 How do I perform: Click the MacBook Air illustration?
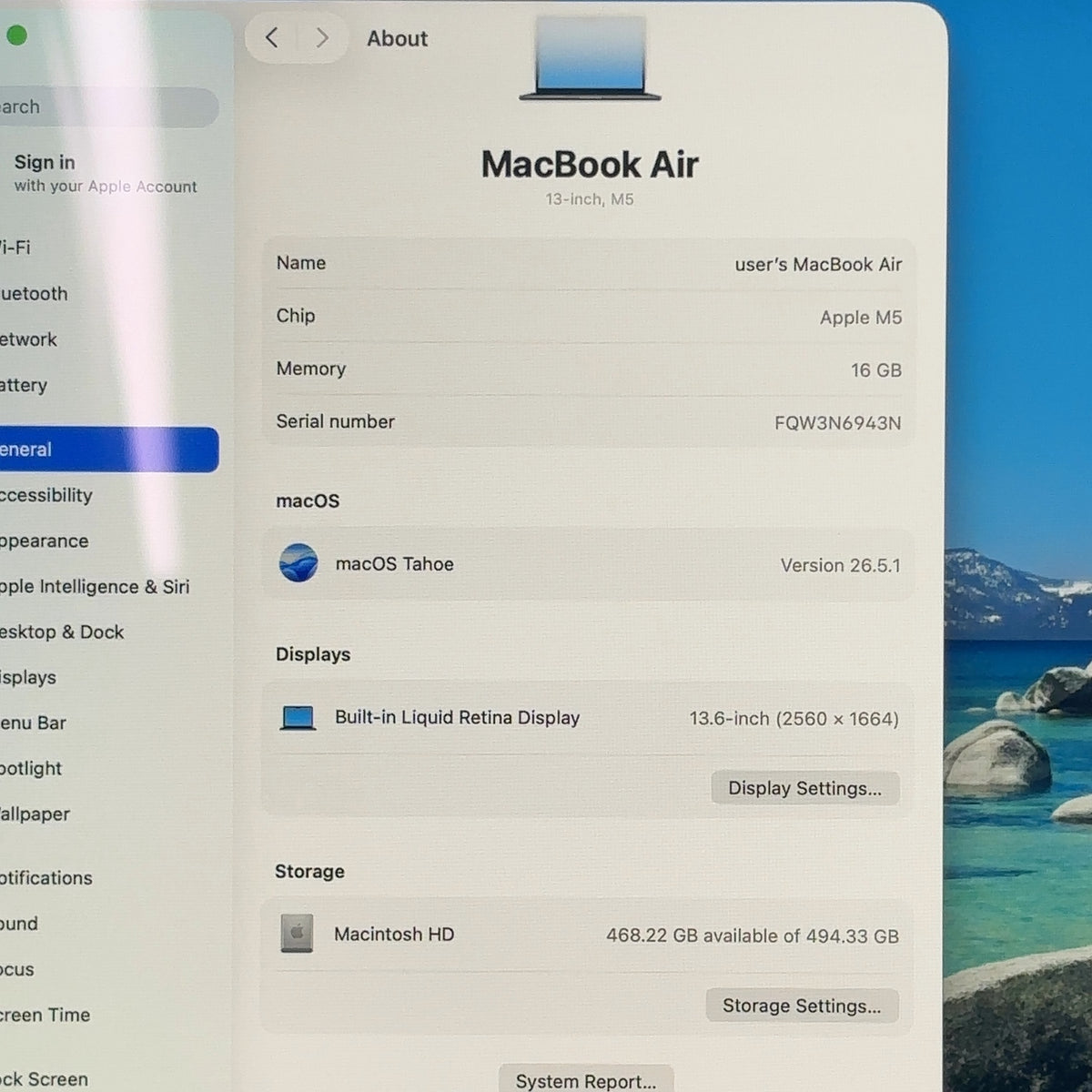coord(590,59)
